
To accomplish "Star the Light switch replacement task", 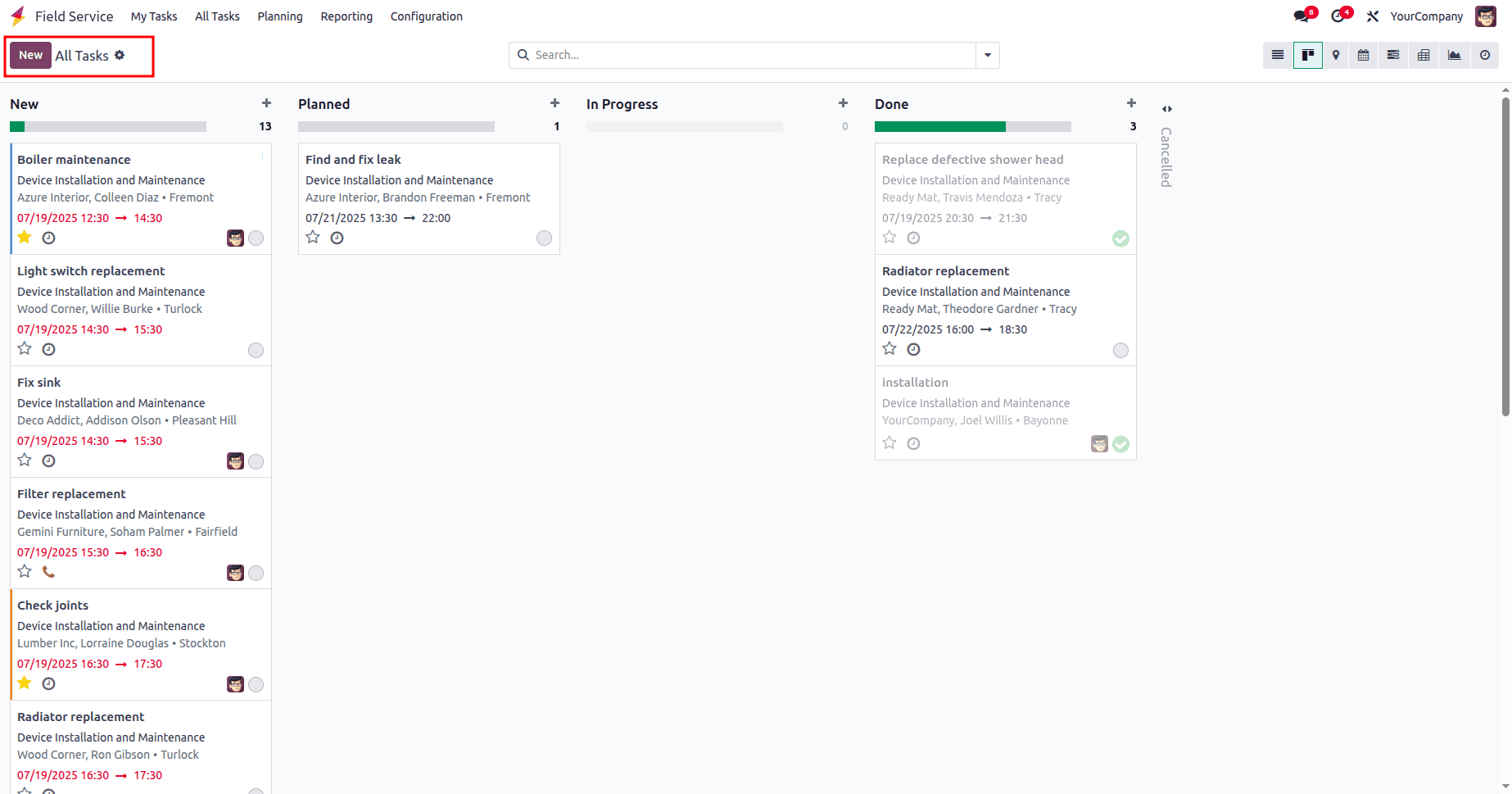I will [x=25, y=349].
